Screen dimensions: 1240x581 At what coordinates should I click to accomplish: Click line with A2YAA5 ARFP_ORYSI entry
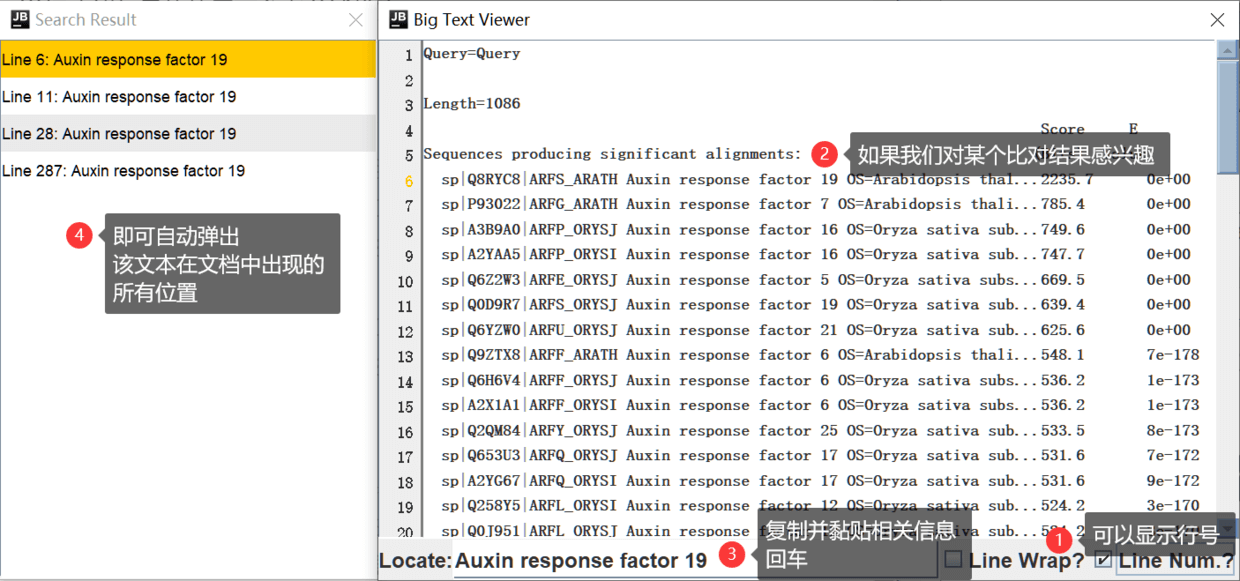pyautogui.click(x=816, y=255)
